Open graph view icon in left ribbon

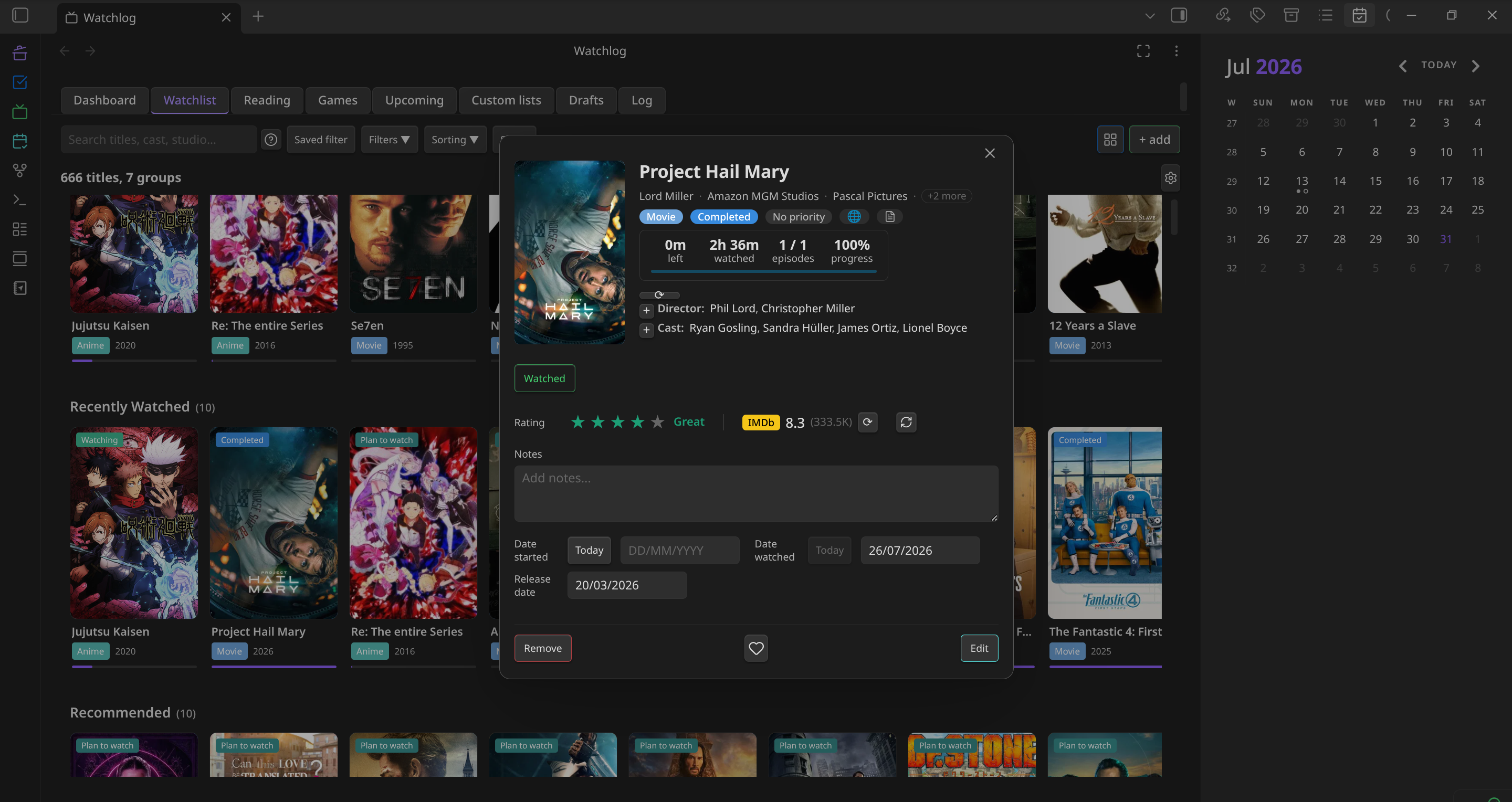20,170
